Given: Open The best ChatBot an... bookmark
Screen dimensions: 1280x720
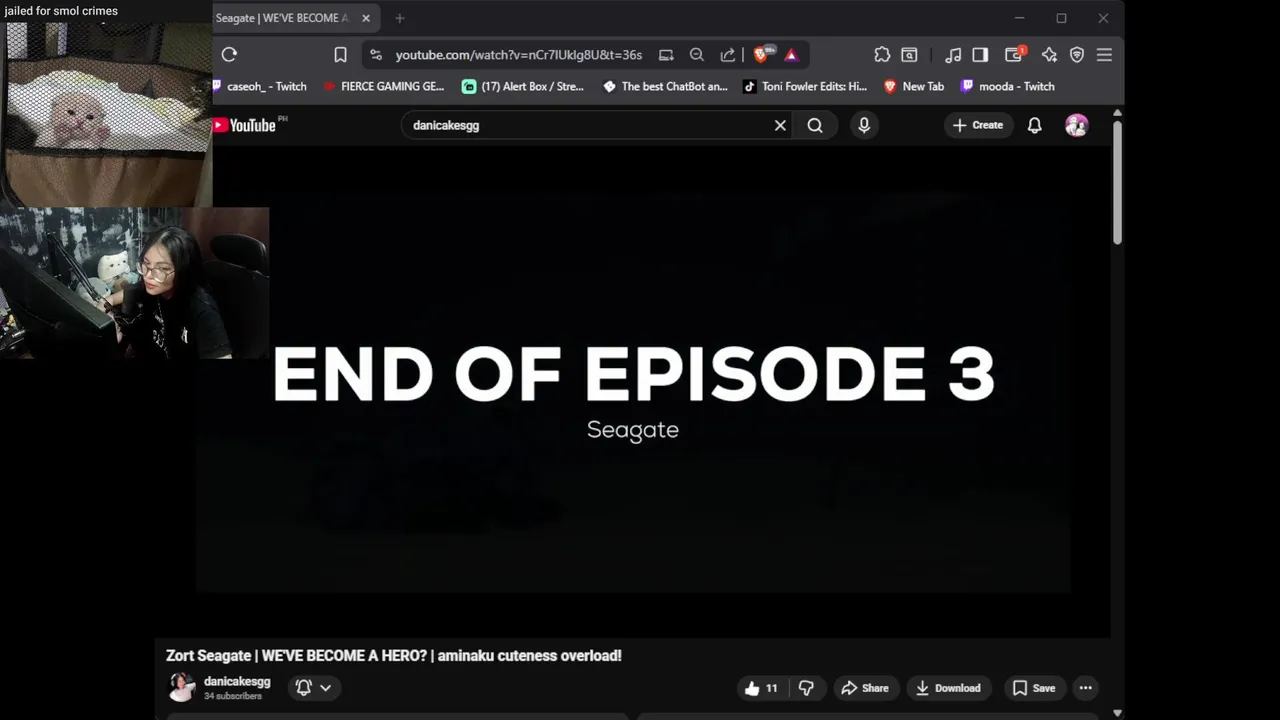Looking at the screenshot, I should tap(665, 86).
